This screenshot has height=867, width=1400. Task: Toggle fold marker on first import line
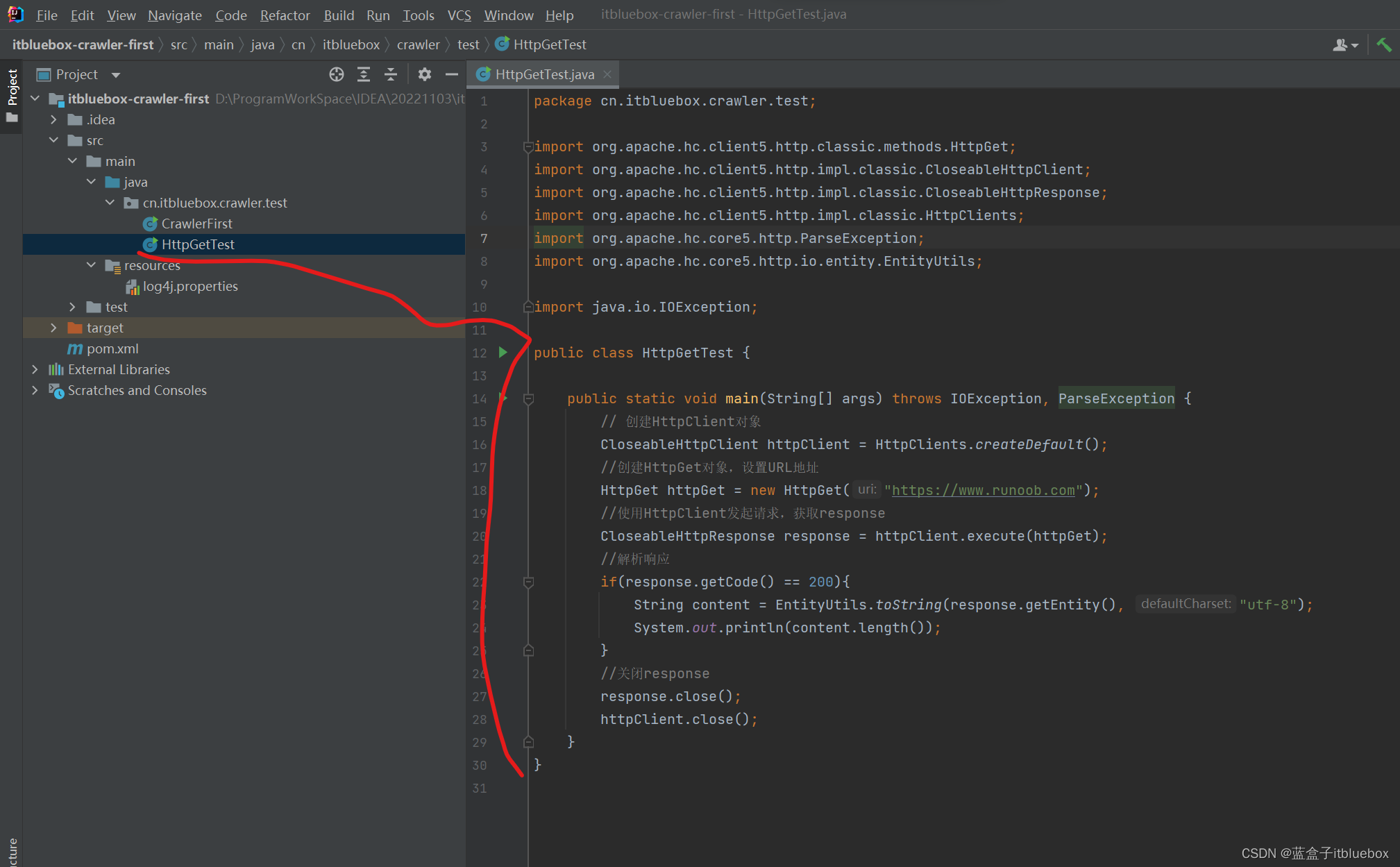click(528, 146)
